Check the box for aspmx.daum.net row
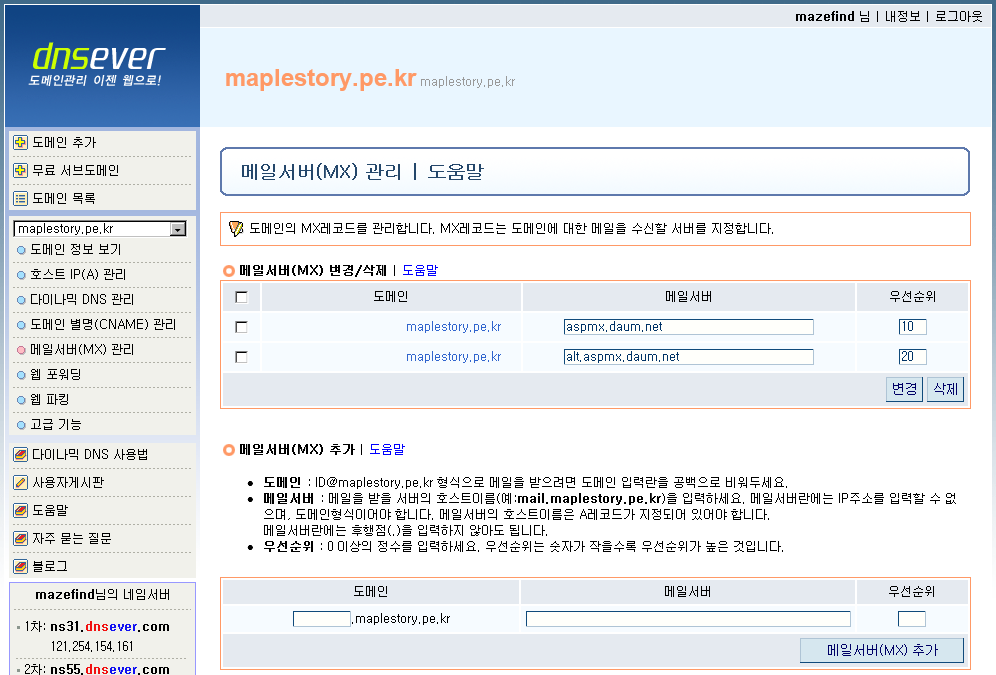Image resolution: width=996 pixels, height=675 pixels. (x=241, y=327)
